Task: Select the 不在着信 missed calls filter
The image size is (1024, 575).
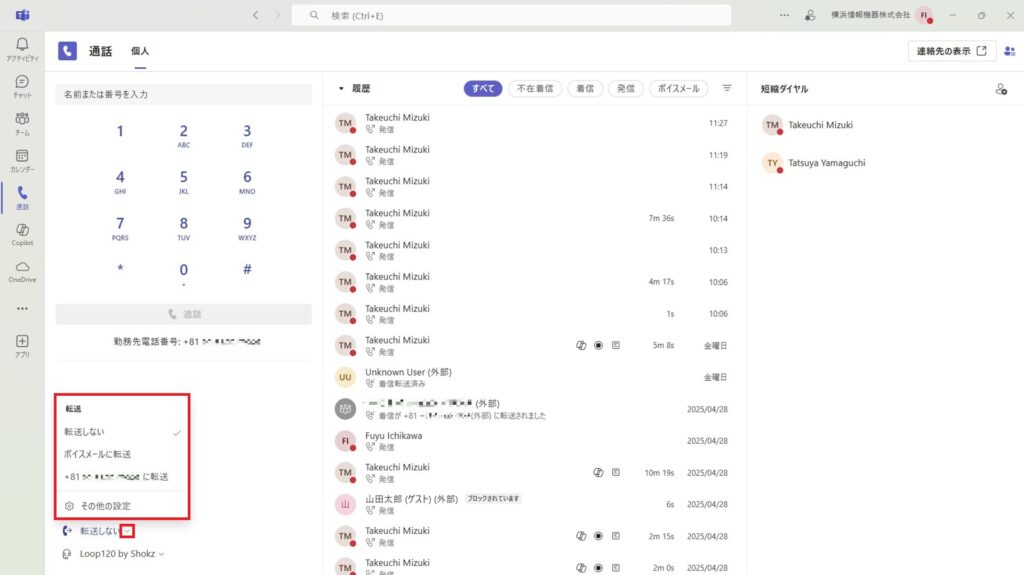Action: tap(535, 88)
